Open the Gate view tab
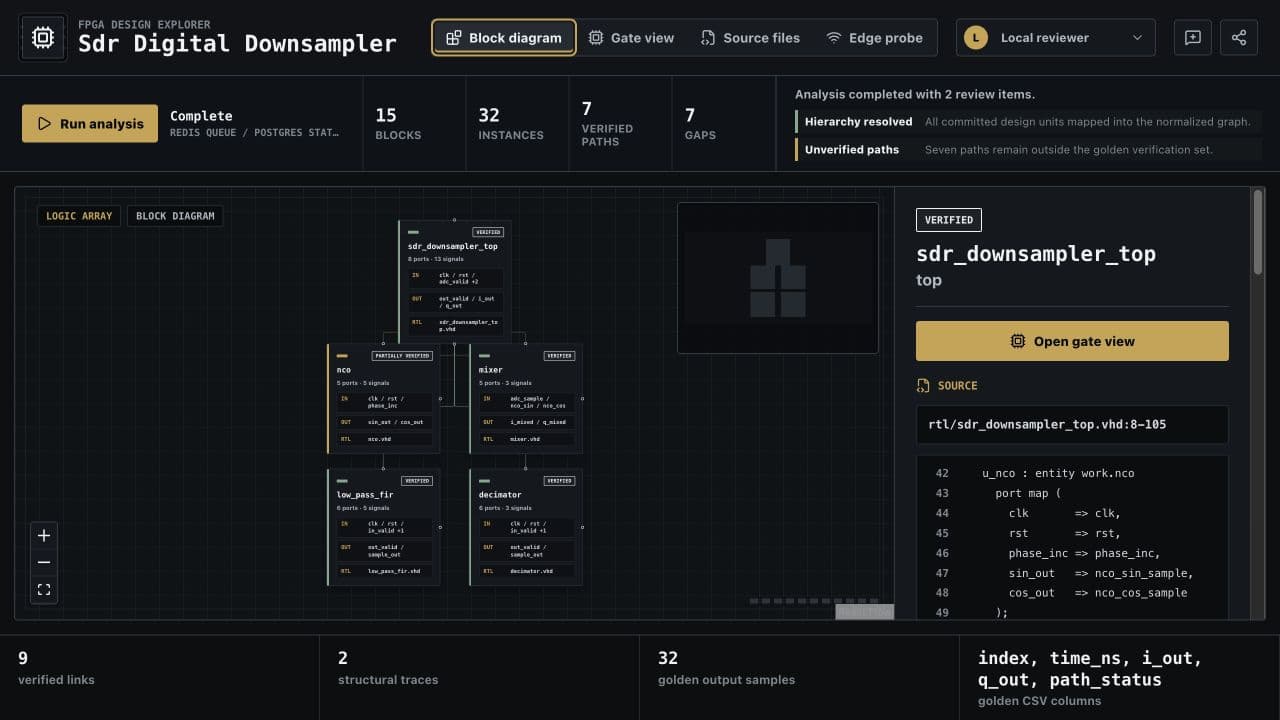1280x720 pixels. 631,38
